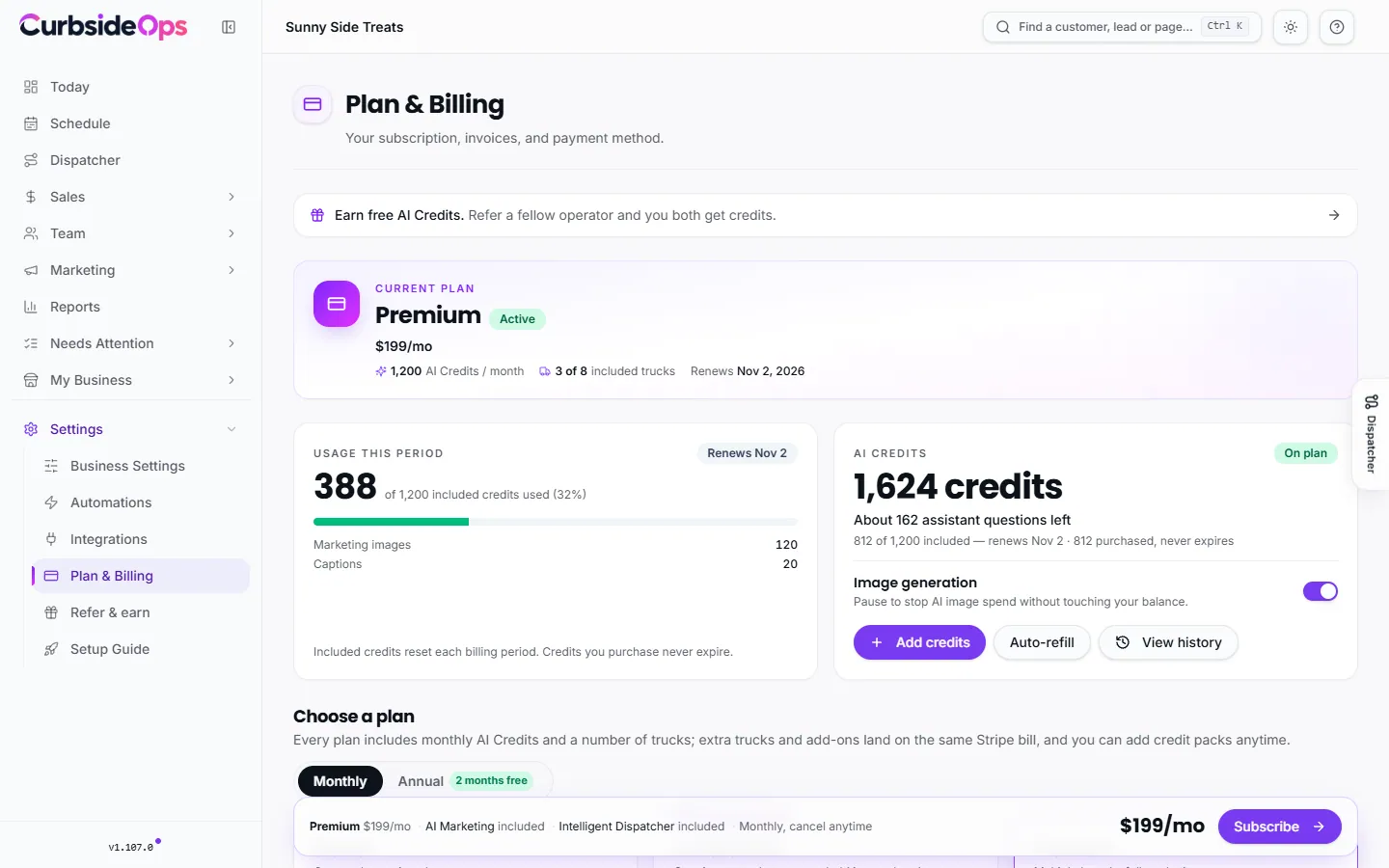Click the Automations lightning icon

(51, 502)
